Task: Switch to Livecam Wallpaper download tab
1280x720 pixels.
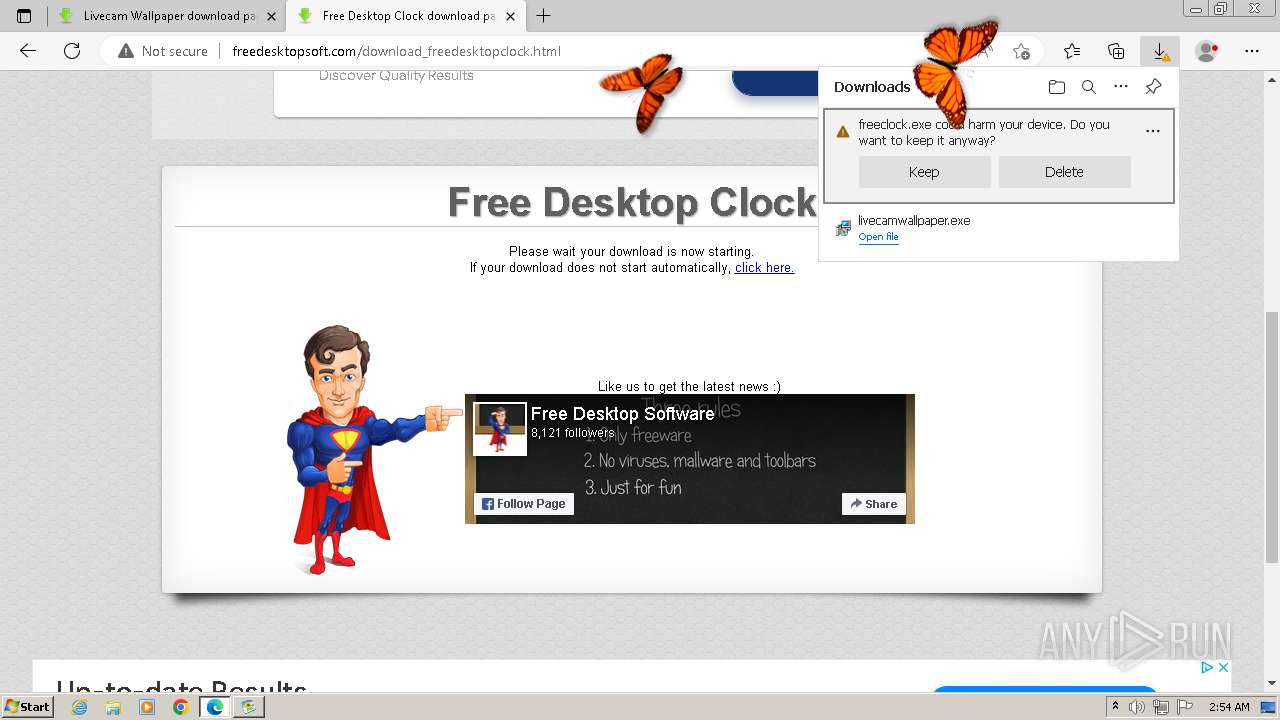Action: [x=166, y=16]
